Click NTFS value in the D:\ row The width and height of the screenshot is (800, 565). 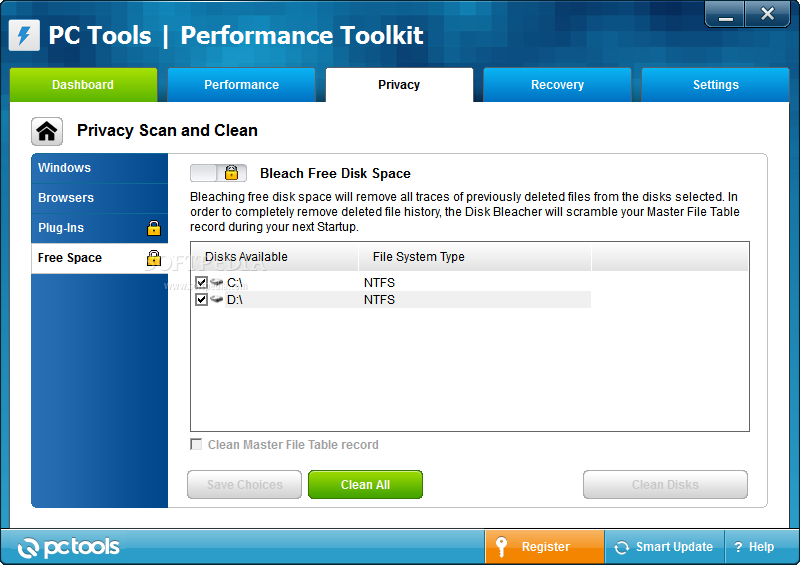coord(379,300)
